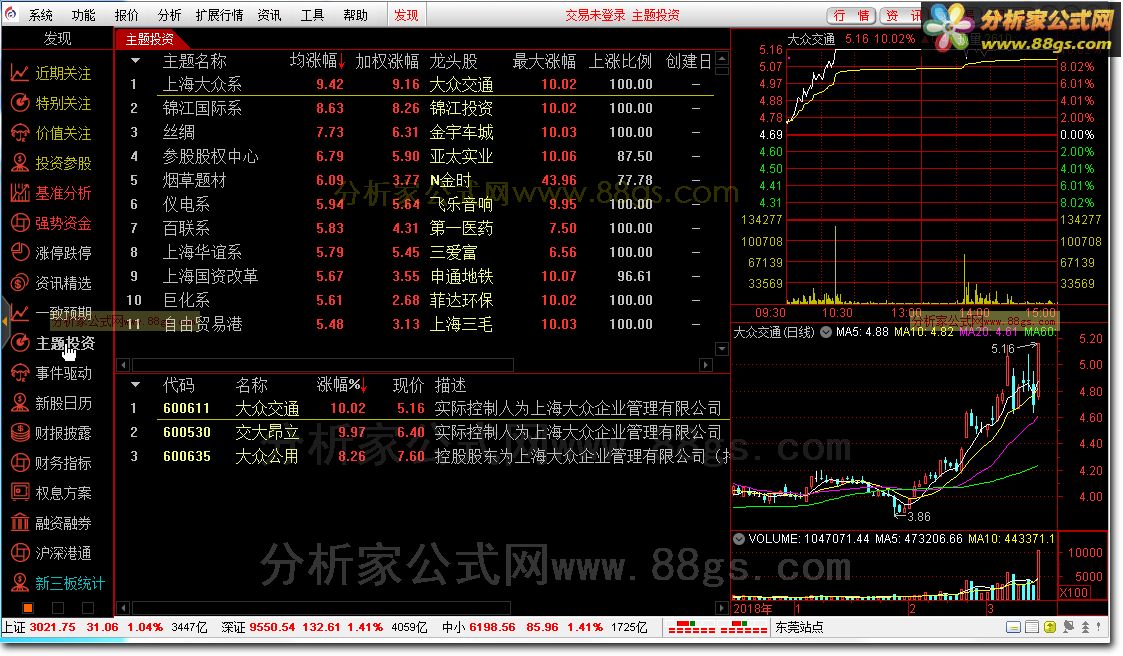Click the yellow status bar icon
The image size is (1123, 656).
click(1050, 627)
